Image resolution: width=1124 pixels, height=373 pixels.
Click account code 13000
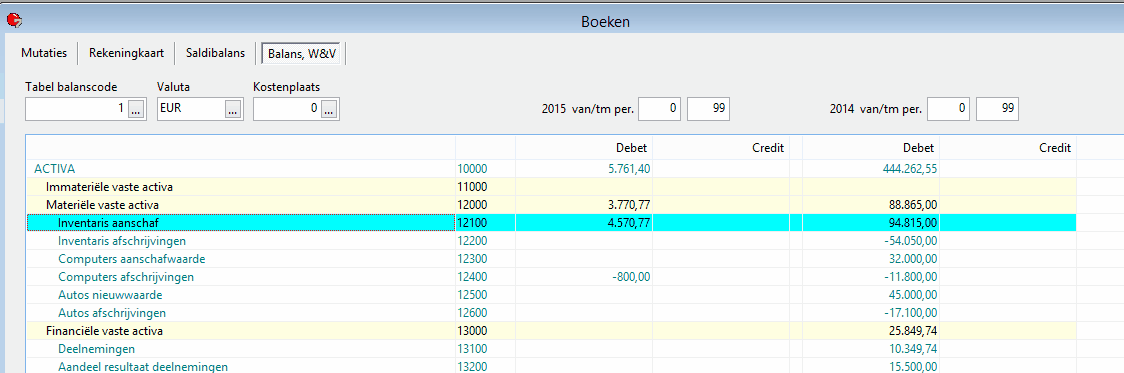coord(472,331)
